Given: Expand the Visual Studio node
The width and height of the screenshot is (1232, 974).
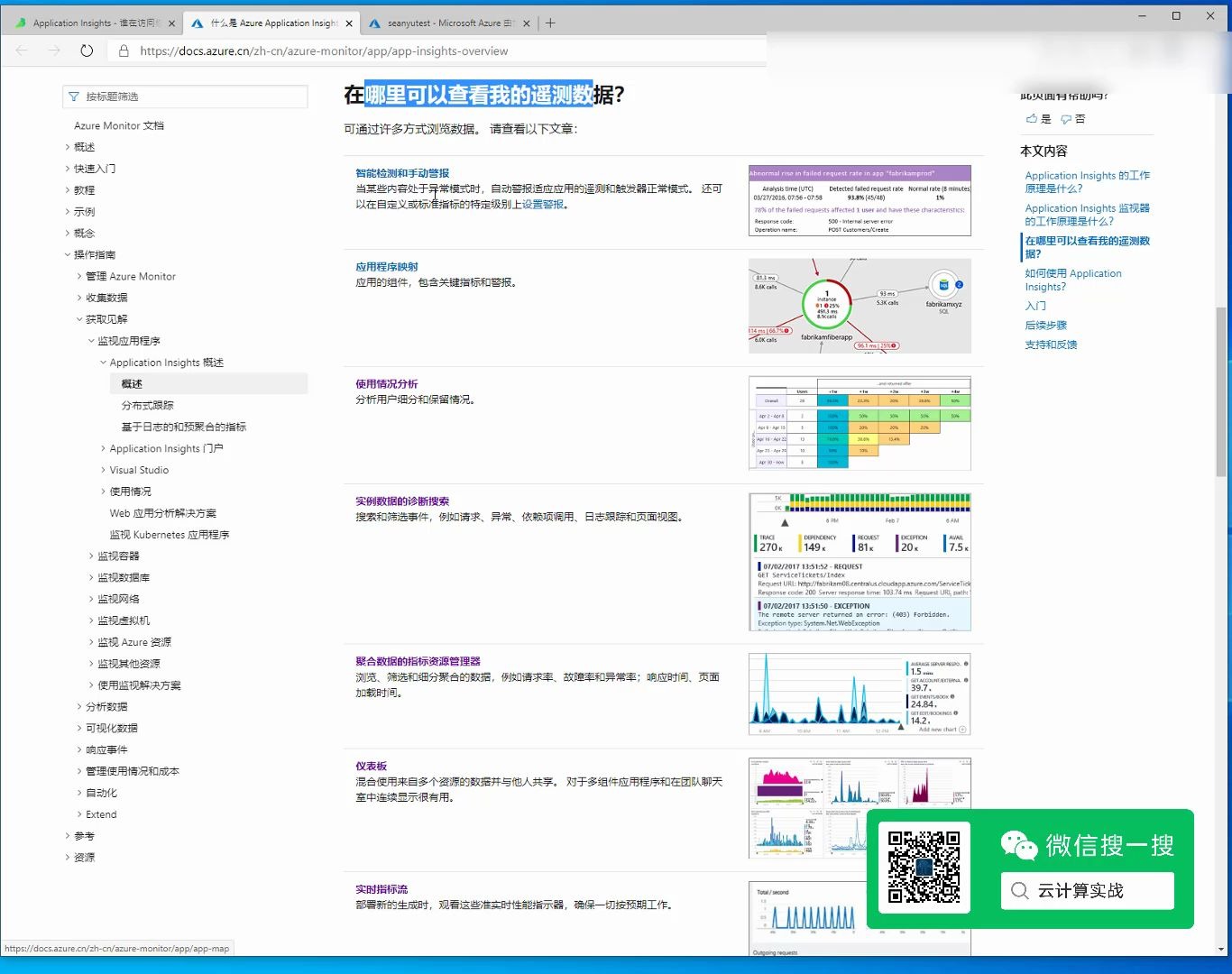Looking at the screenshot, I should (103, 470).
